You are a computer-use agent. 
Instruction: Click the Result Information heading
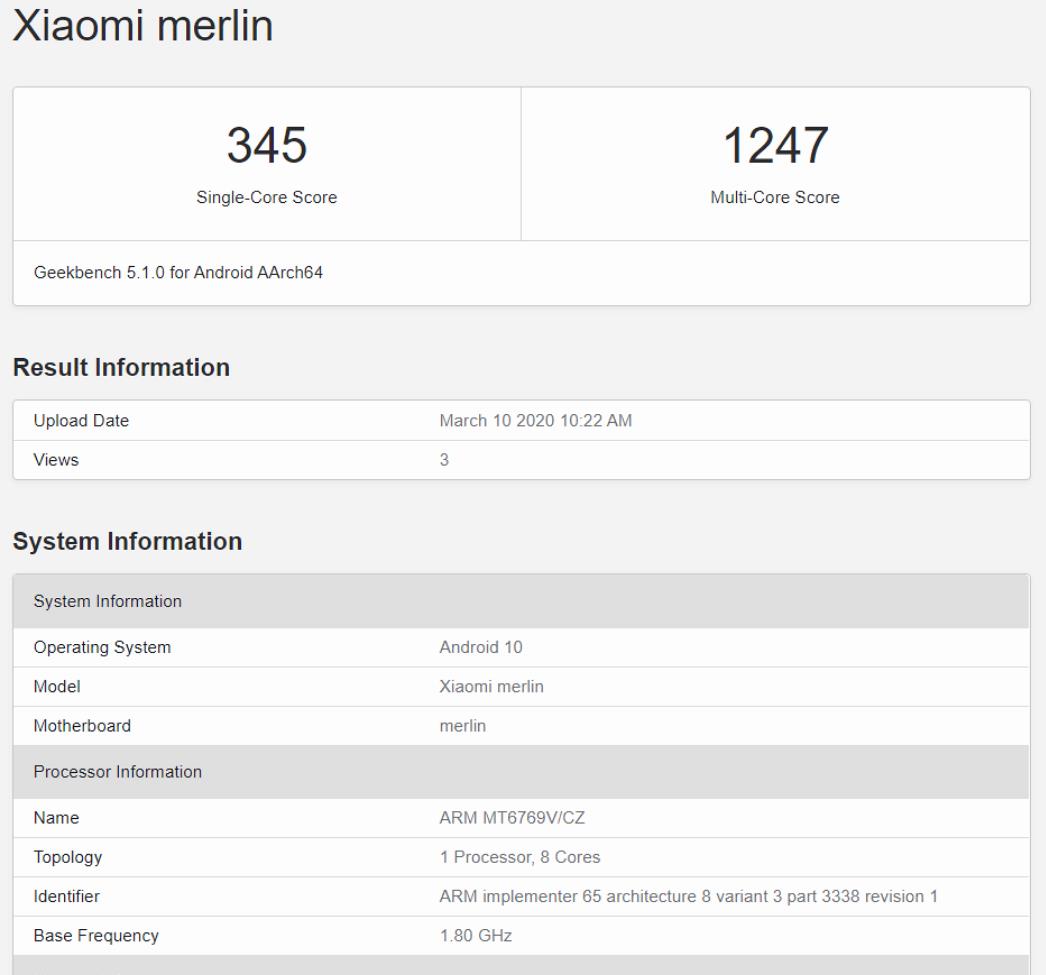[x=121, y=367]
